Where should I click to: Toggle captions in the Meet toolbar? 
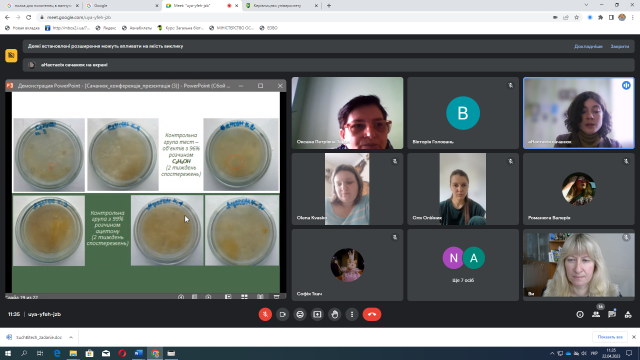click(300, 314)
